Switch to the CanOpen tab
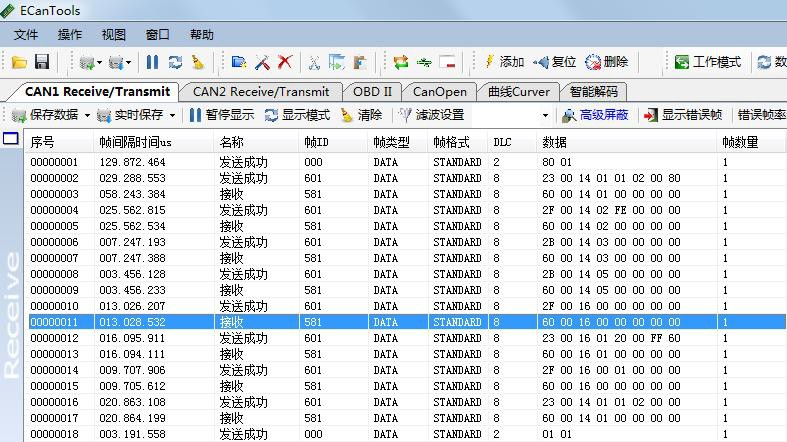 click(439, 91)
